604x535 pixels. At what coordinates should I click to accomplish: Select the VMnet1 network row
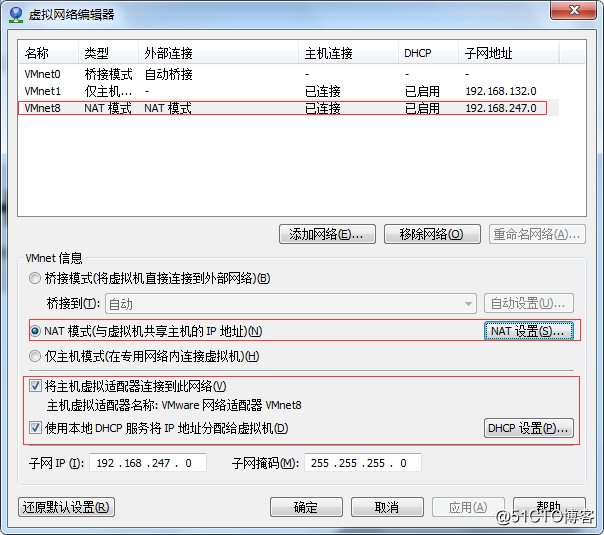pos(289,91)
